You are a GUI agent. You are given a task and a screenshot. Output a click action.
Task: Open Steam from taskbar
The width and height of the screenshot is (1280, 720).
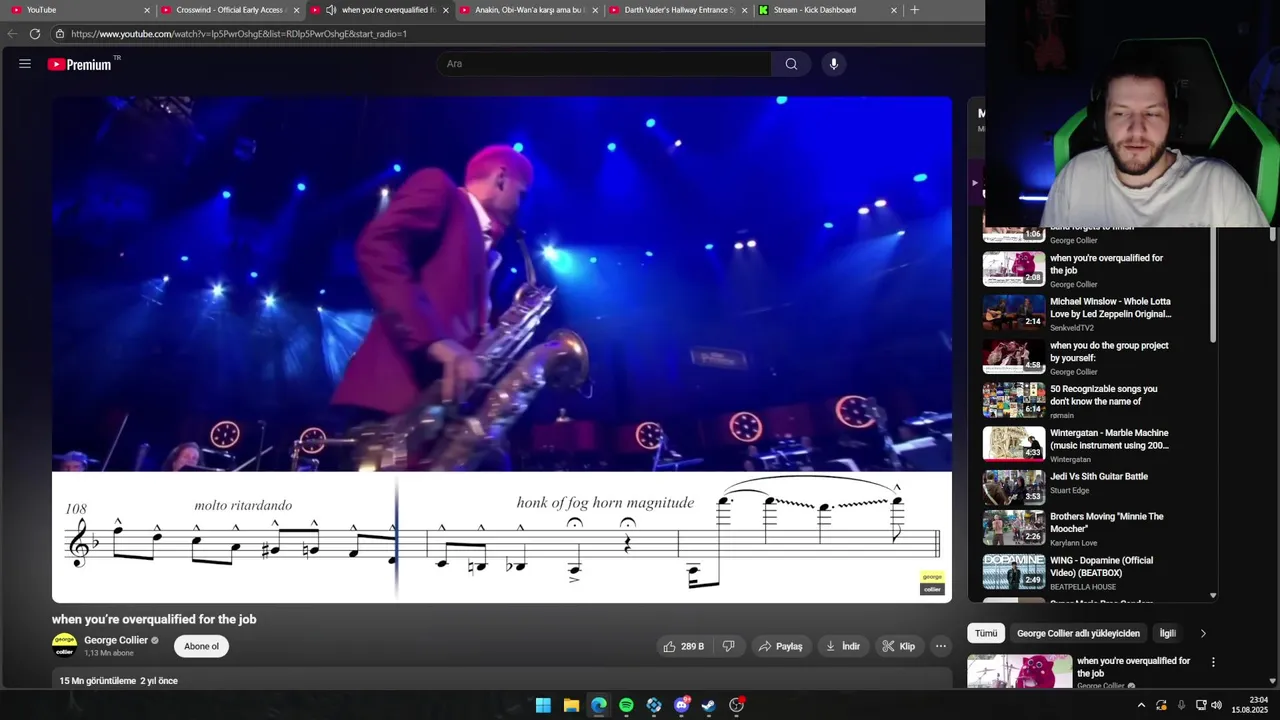(709, 705)
